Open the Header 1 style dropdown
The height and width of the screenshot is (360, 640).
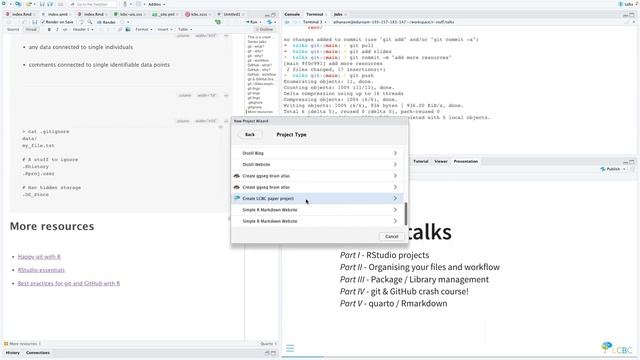[x=83, y=29]
